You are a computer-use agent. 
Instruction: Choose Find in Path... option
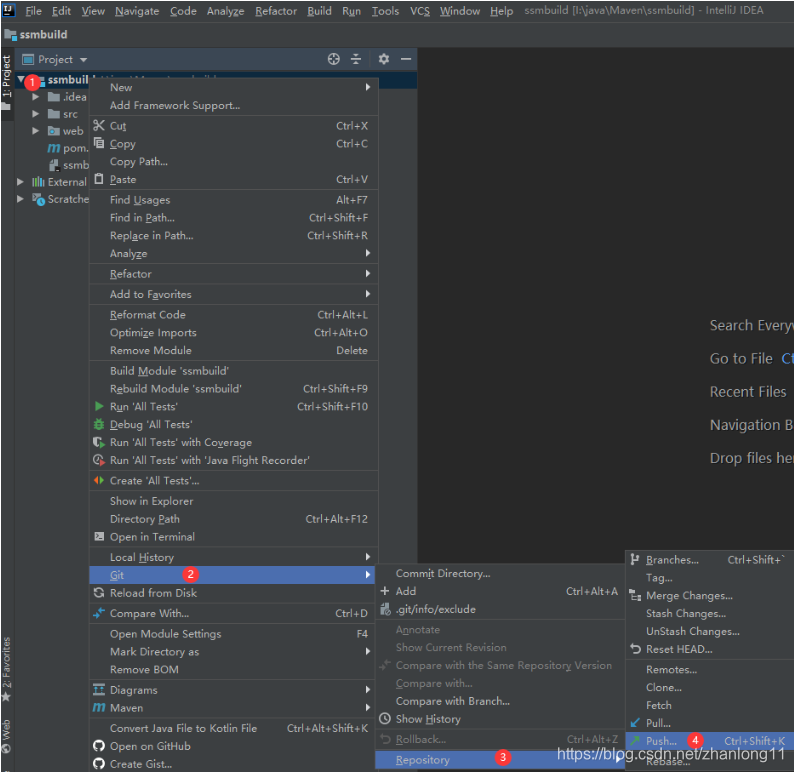[x=234, y=218]
